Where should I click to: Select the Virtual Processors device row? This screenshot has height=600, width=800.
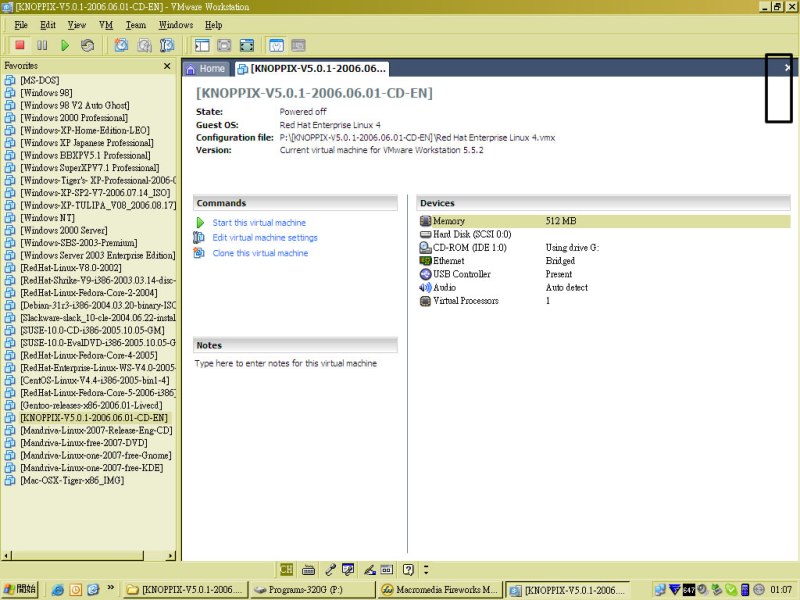604,301
